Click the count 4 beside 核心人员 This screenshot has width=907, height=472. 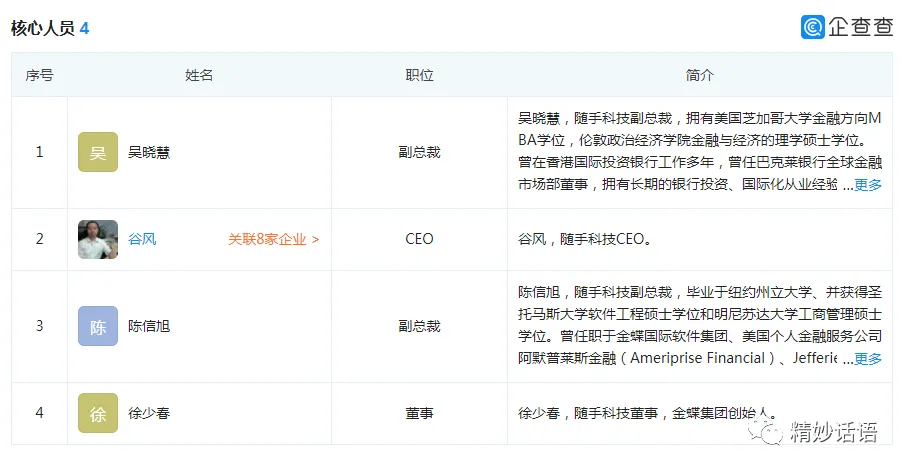click(85, 28)
